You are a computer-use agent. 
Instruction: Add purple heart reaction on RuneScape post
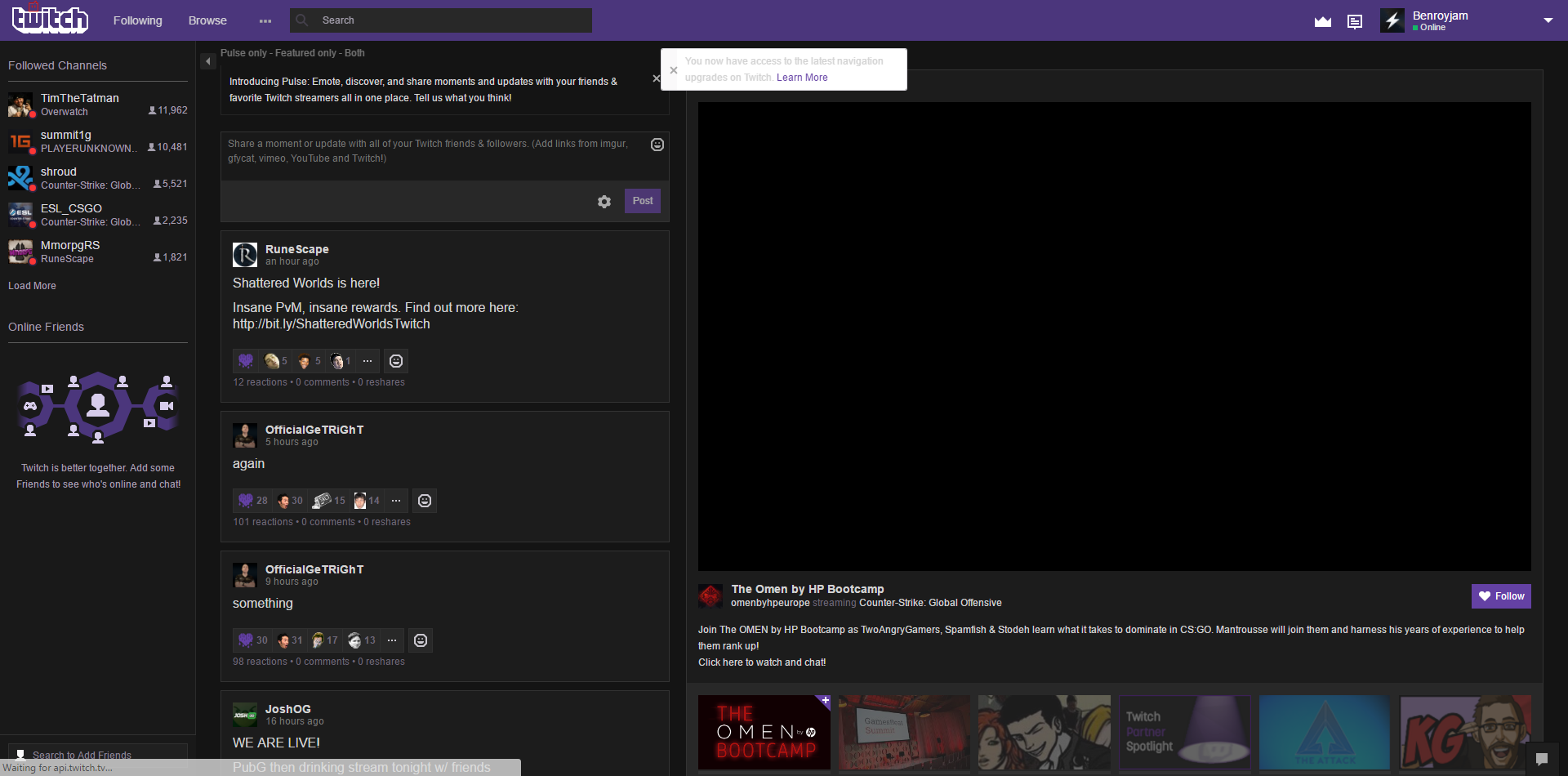coord(246,361)
